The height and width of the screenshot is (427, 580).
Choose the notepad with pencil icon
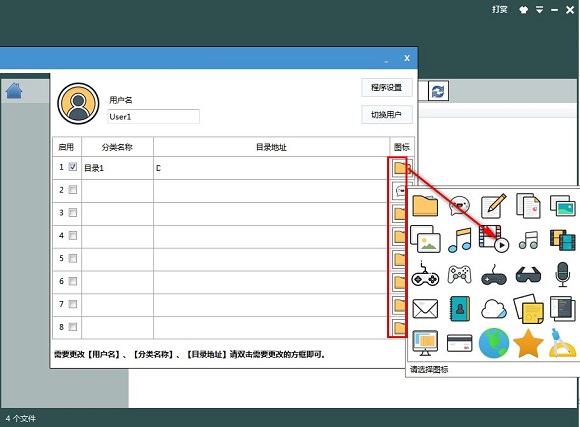click(493, 205)
